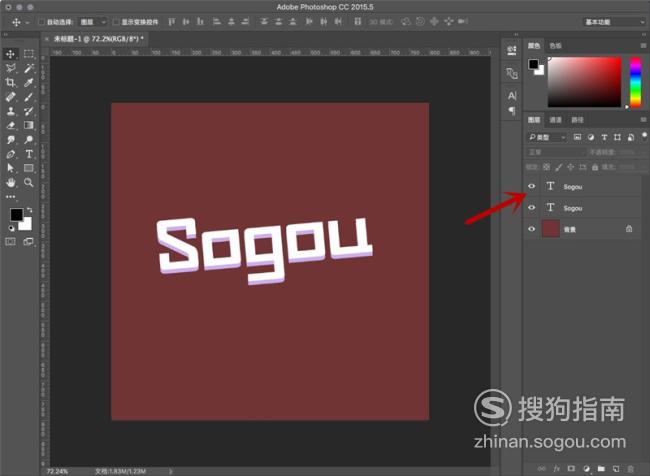Click the lock all padlock icon
The height and width of the screenshot is (476, 650).
coord(595,167)
